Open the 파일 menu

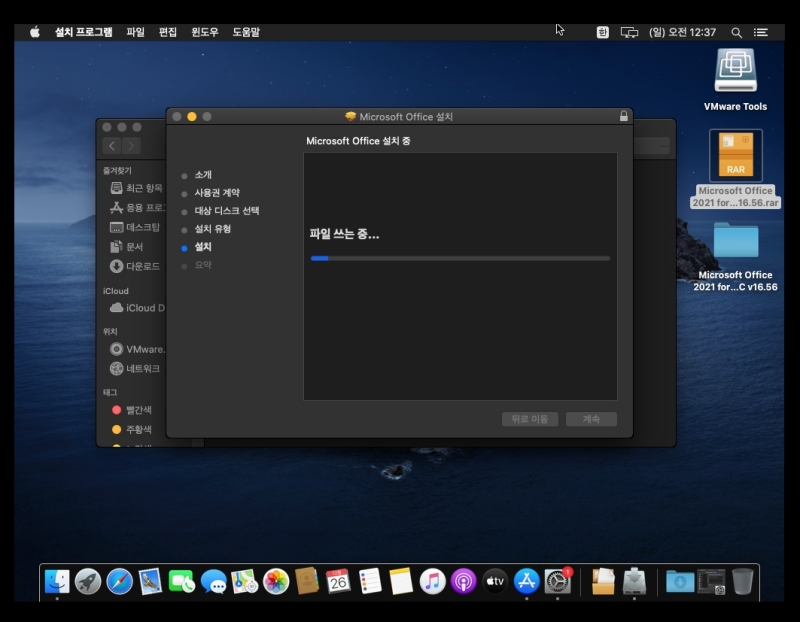(x=136, y=32)
